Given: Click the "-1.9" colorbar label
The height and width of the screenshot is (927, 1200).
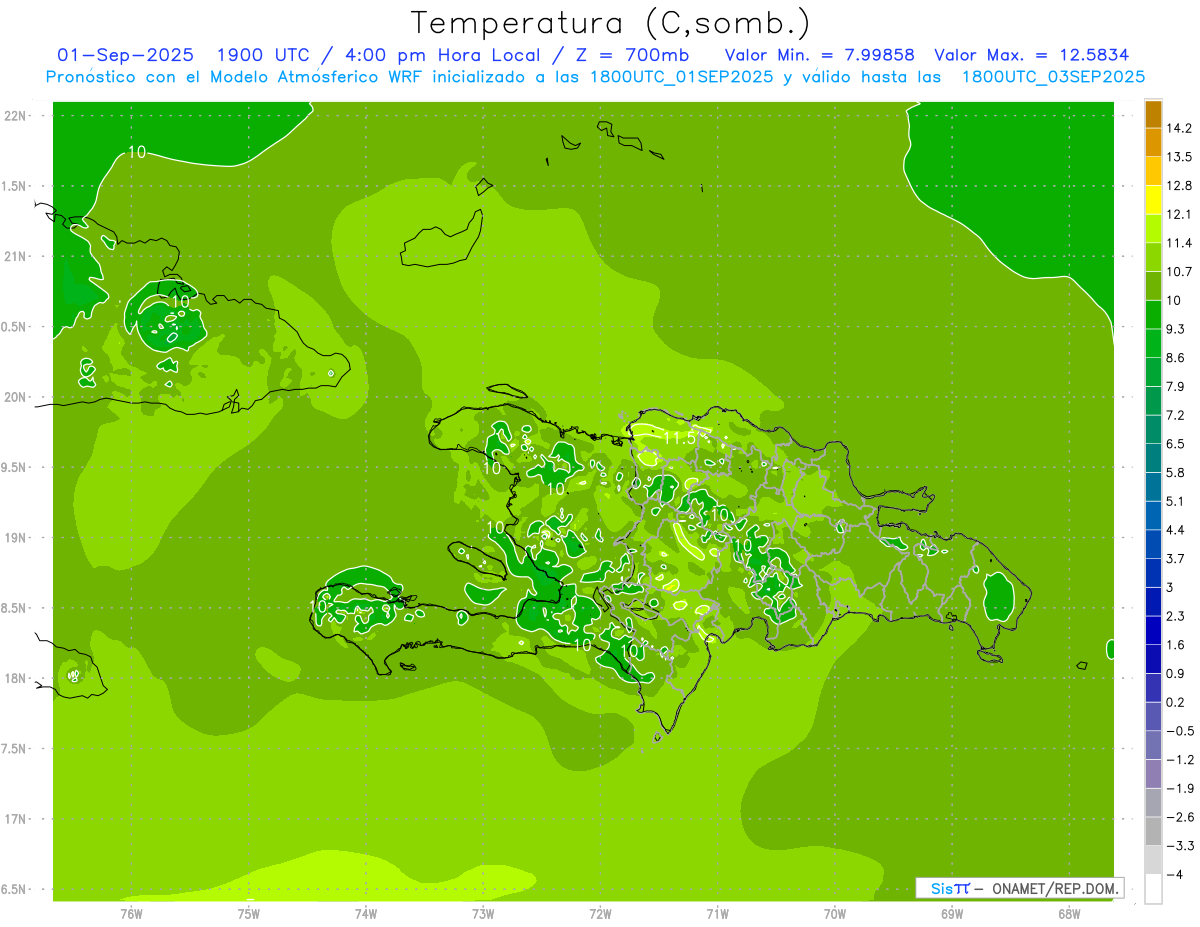Looking at the screenshot, I should [1179, 788].
